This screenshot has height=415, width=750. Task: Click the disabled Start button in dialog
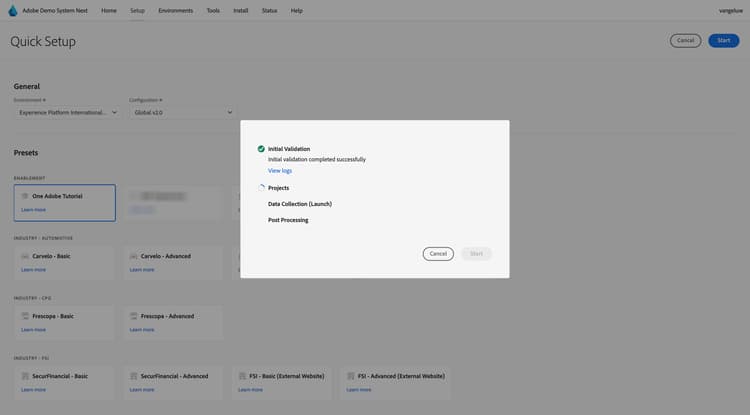[x=476, y=254]
